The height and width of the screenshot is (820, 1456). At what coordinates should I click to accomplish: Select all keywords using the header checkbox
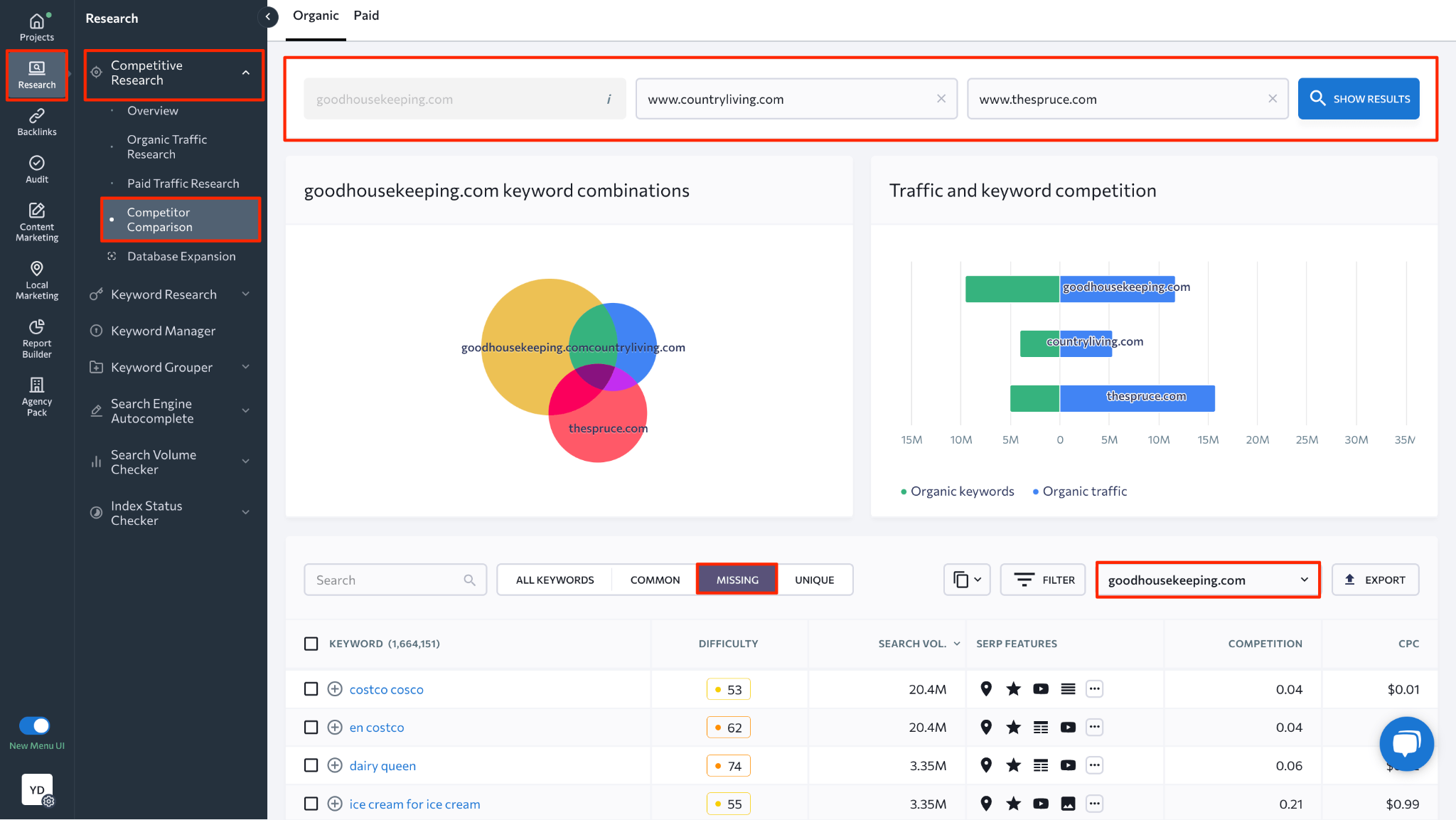[x=311, y=644]
